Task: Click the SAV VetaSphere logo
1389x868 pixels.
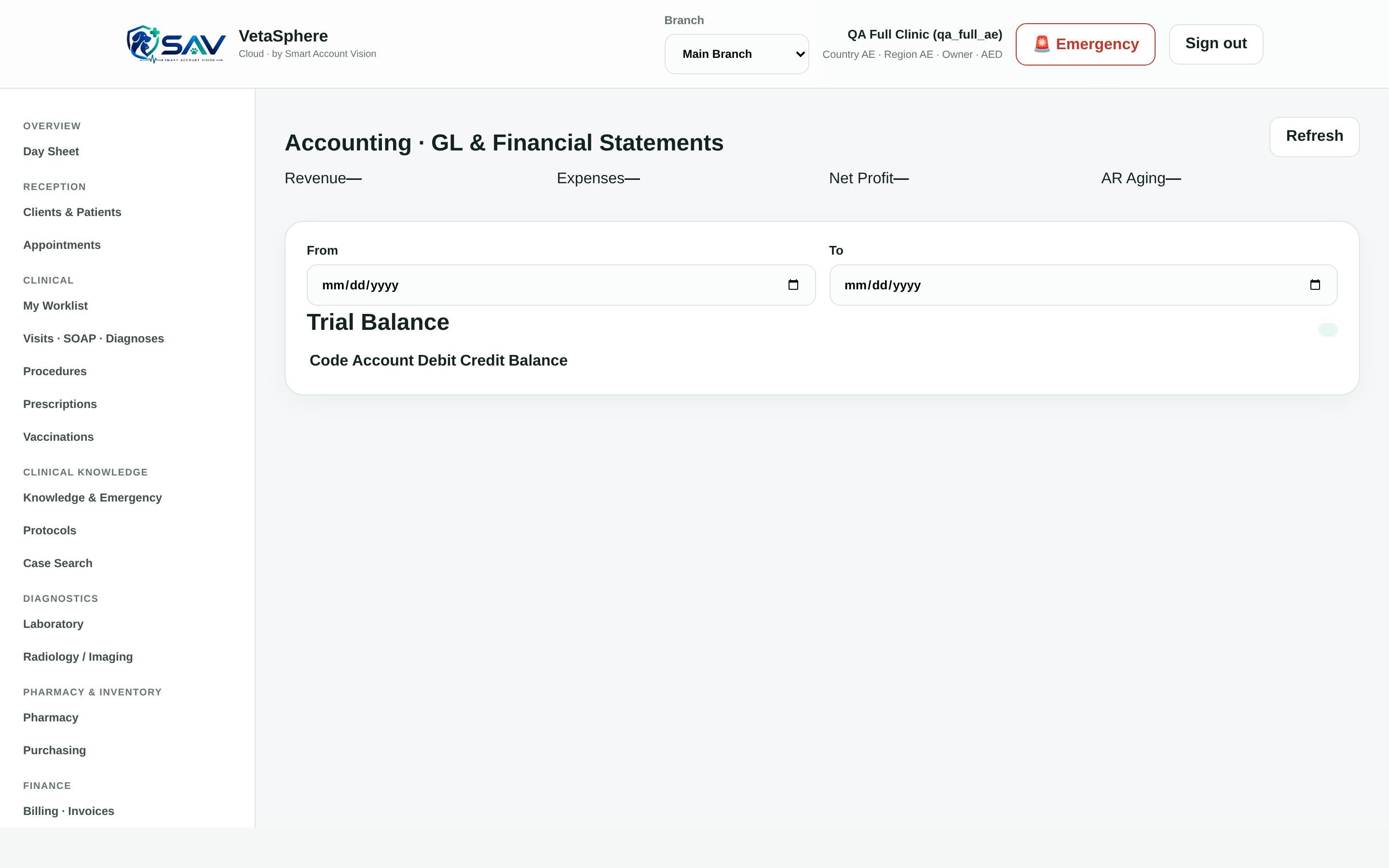Action: pyautogui.click(x=176, y=44)
